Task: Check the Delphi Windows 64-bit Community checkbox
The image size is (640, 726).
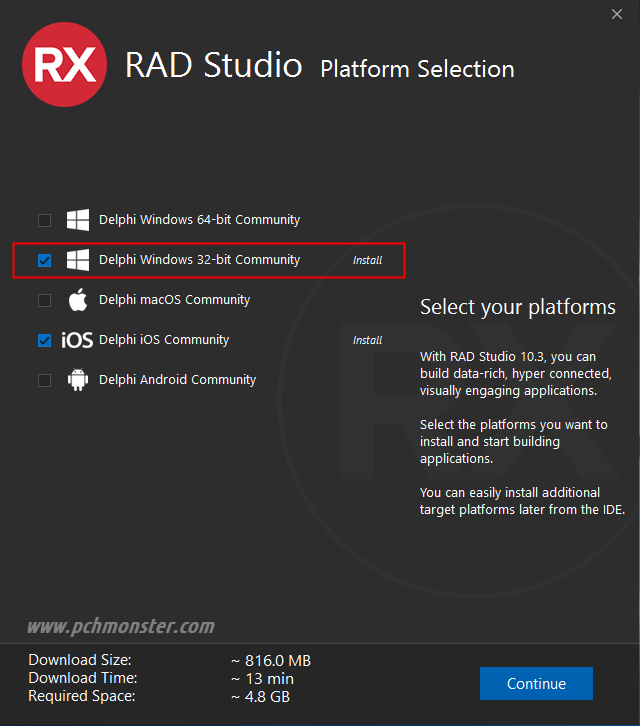Action: (x=44, y=220)
